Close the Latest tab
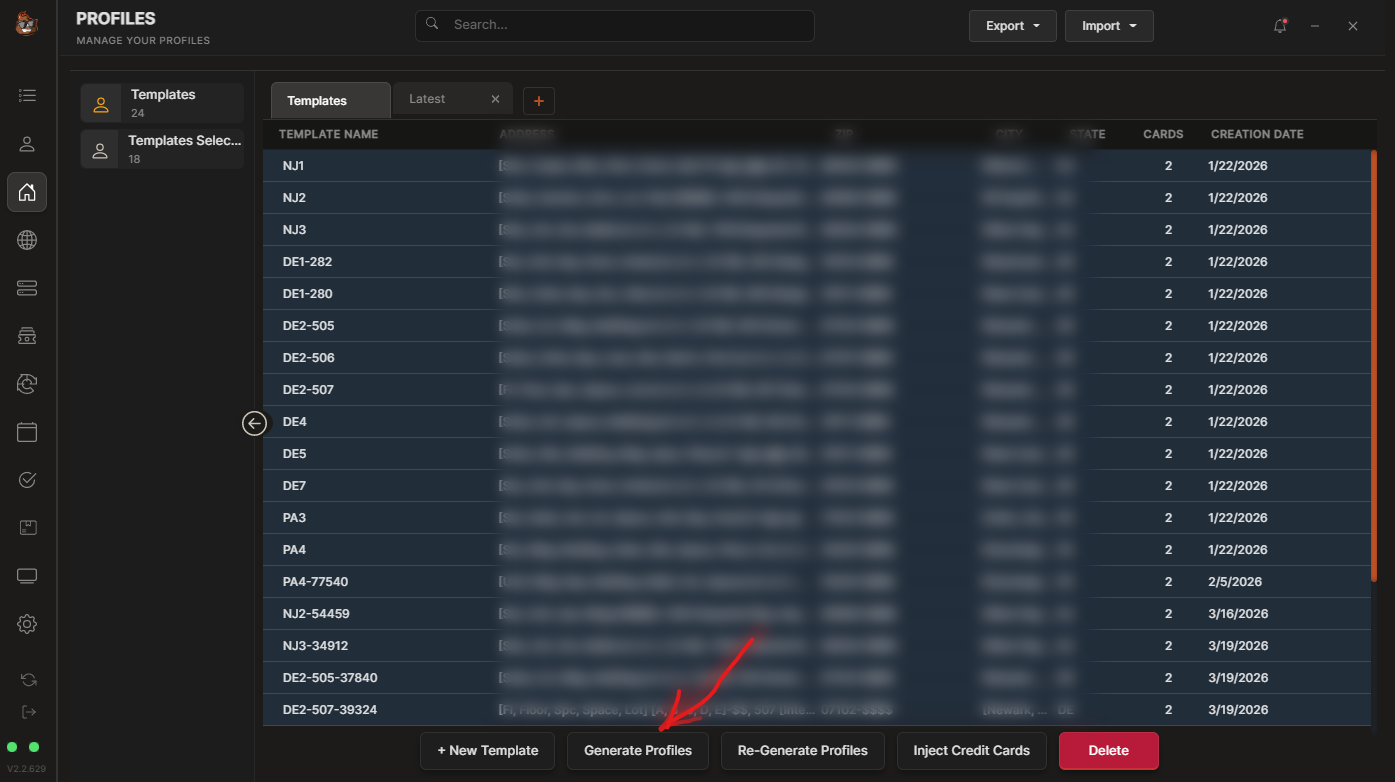Screen dimensions: 1395x782 (x=495, y=99)
